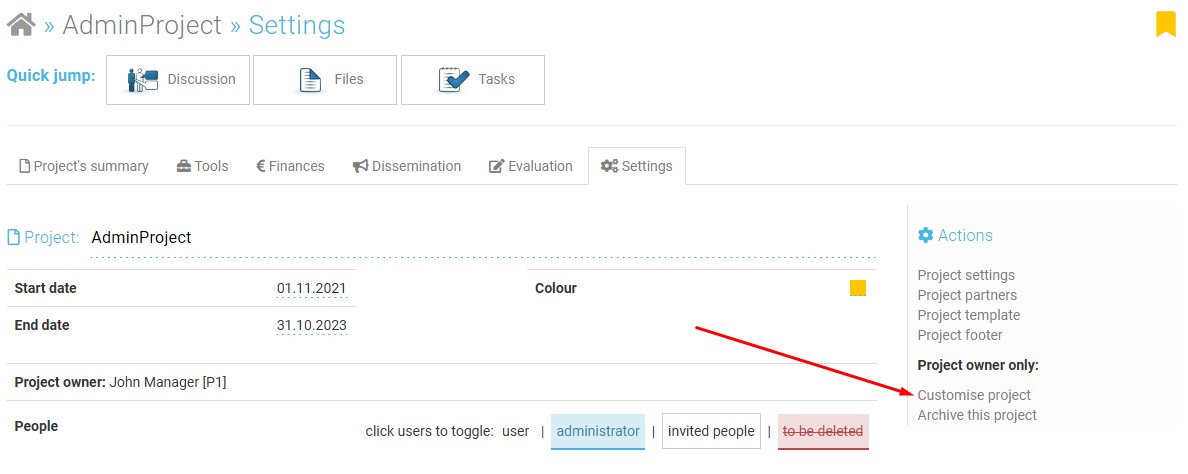Toggle user role filter
This screenshot has height=474, width=1188.
click(515, 432)
